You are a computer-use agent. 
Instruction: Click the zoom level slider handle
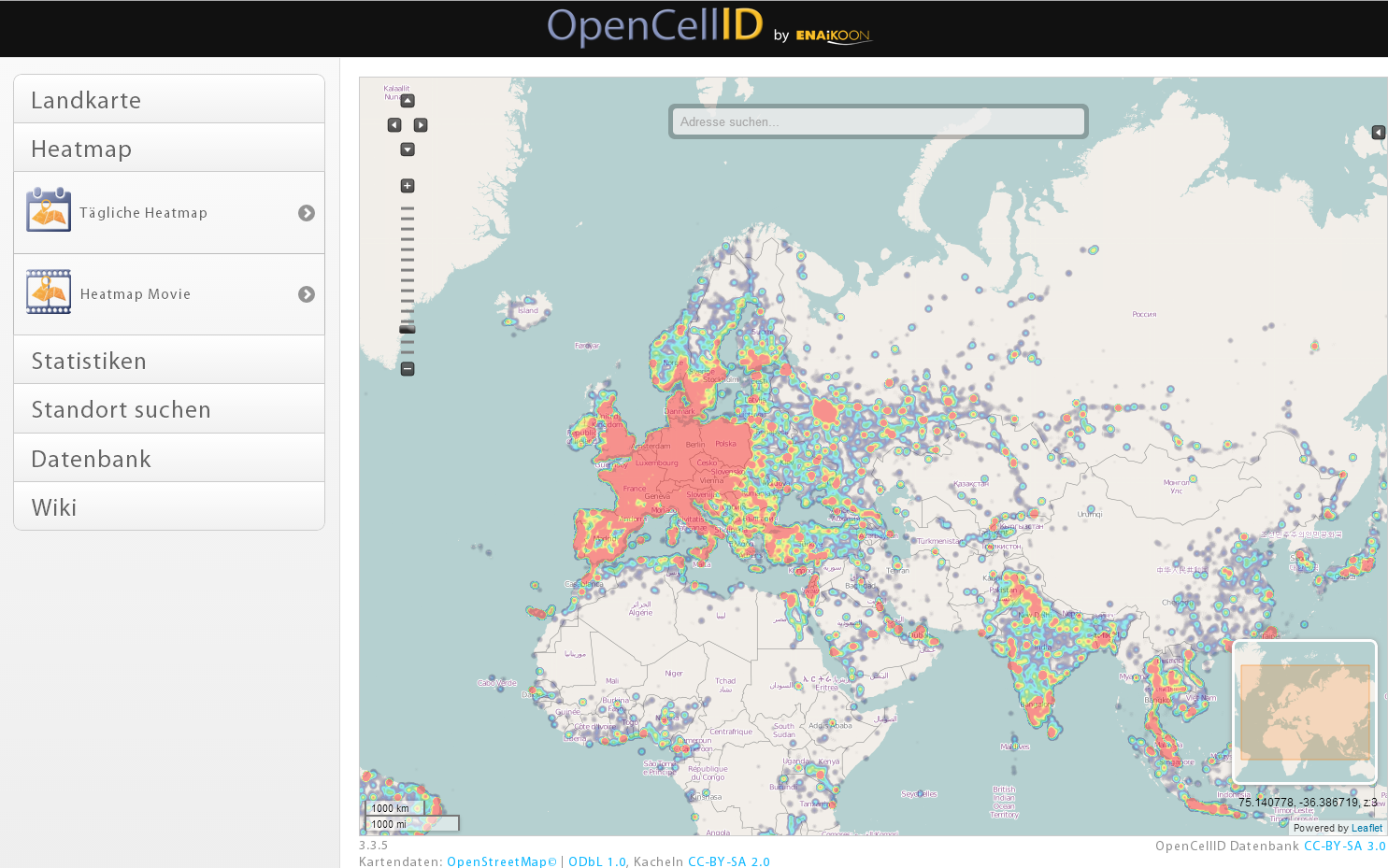[x=408, y=329]
